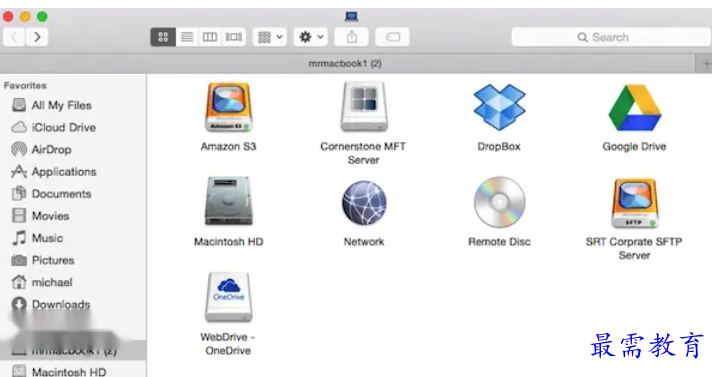This screenshot has width=712, height=377.
Task: Select the Macintosh HD disk icon in main pane
Action: [228, 201]
